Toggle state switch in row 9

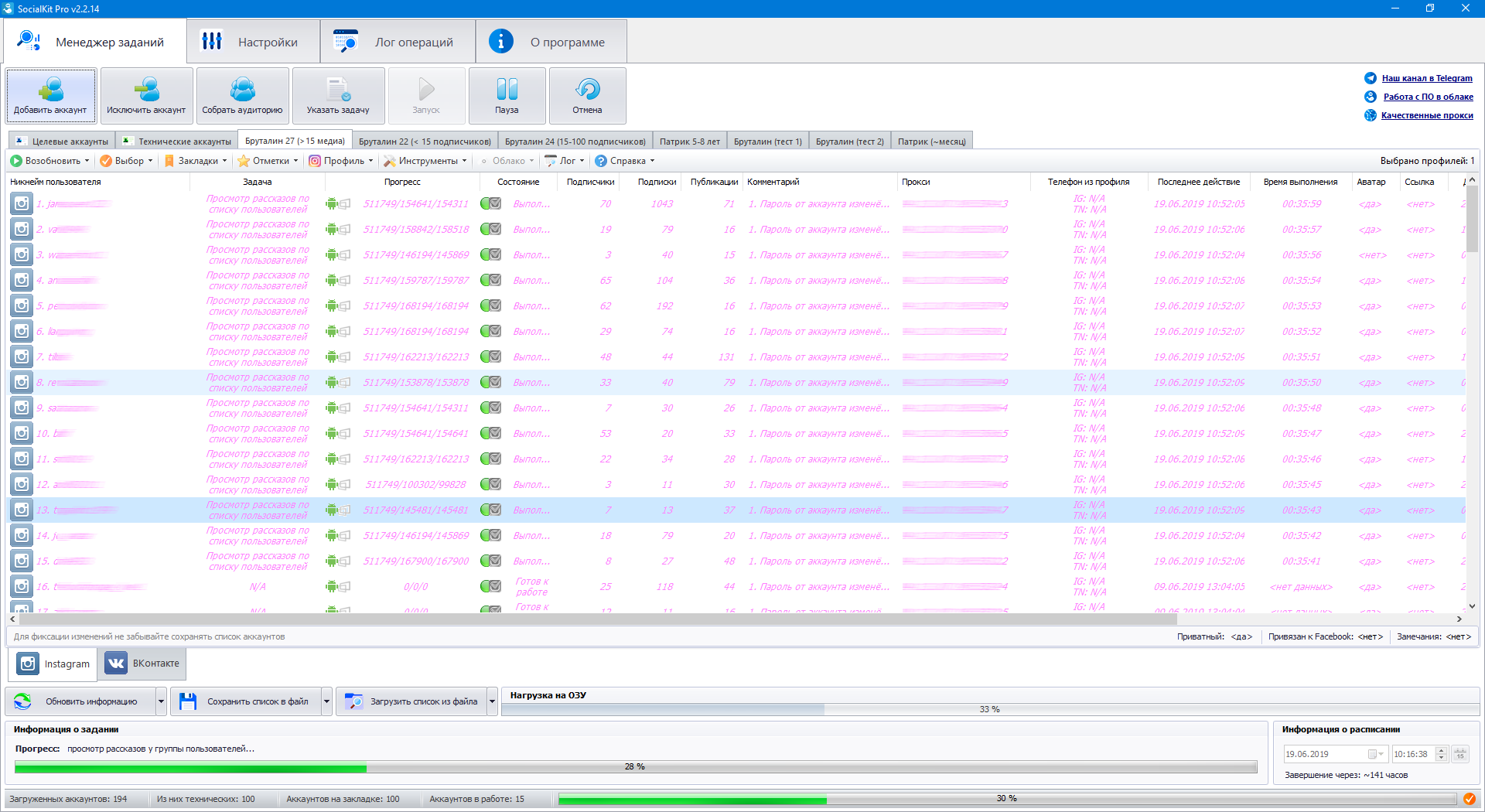(490, 408)
